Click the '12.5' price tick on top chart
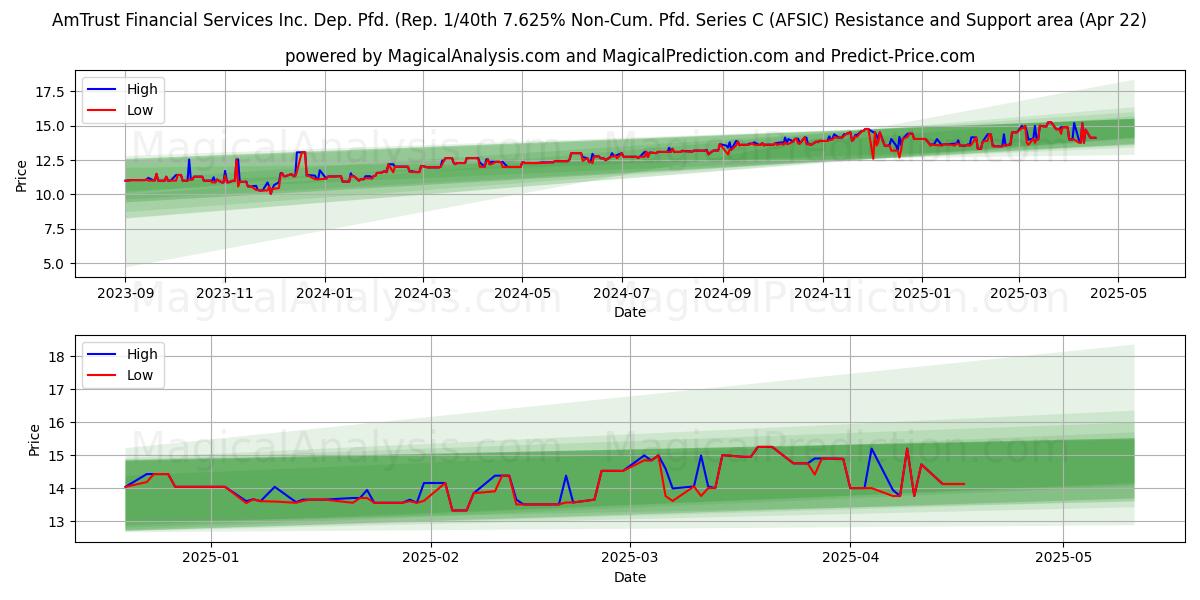This screenshot has height=600, width=1200. tap(52, 161)
